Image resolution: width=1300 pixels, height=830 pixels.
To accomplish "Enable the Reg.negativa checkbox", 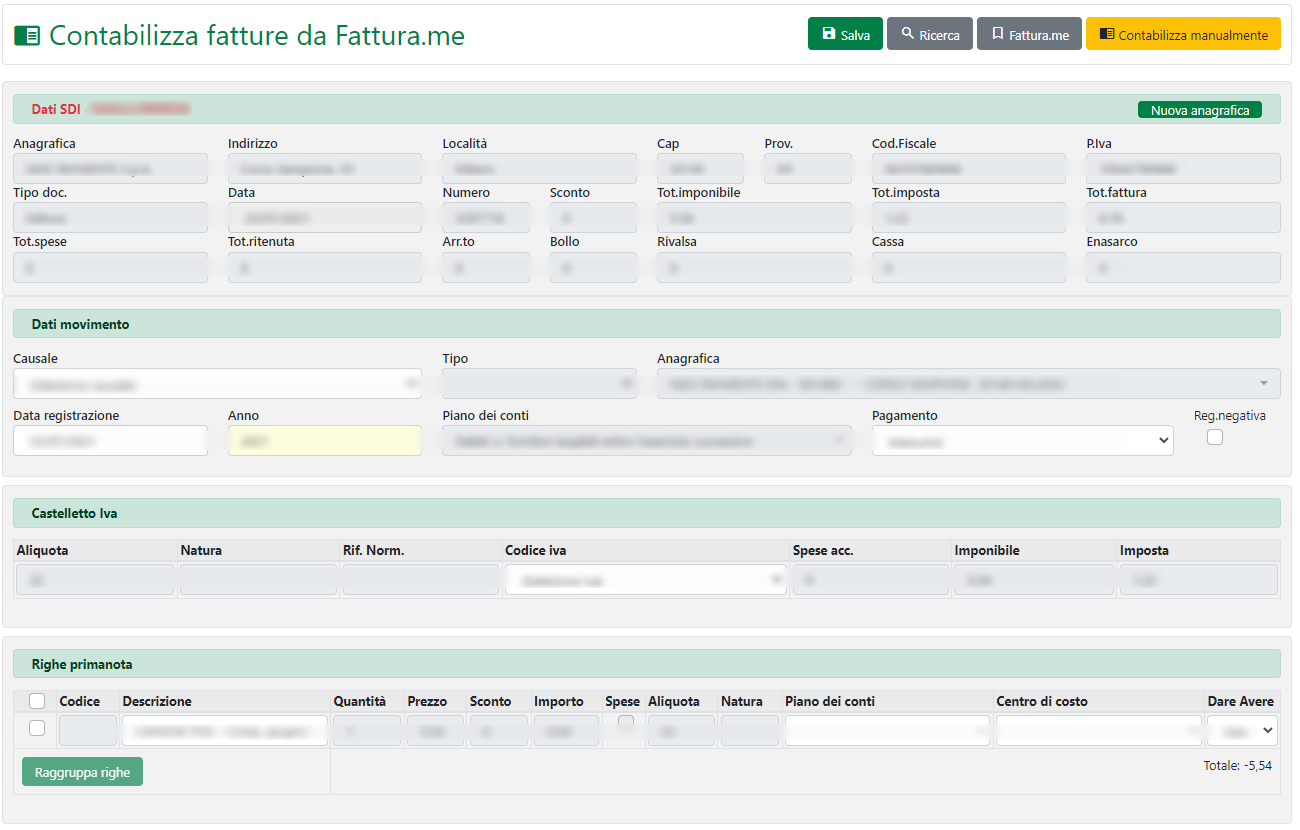I will pyautogui.click(x=1215, y=437).
